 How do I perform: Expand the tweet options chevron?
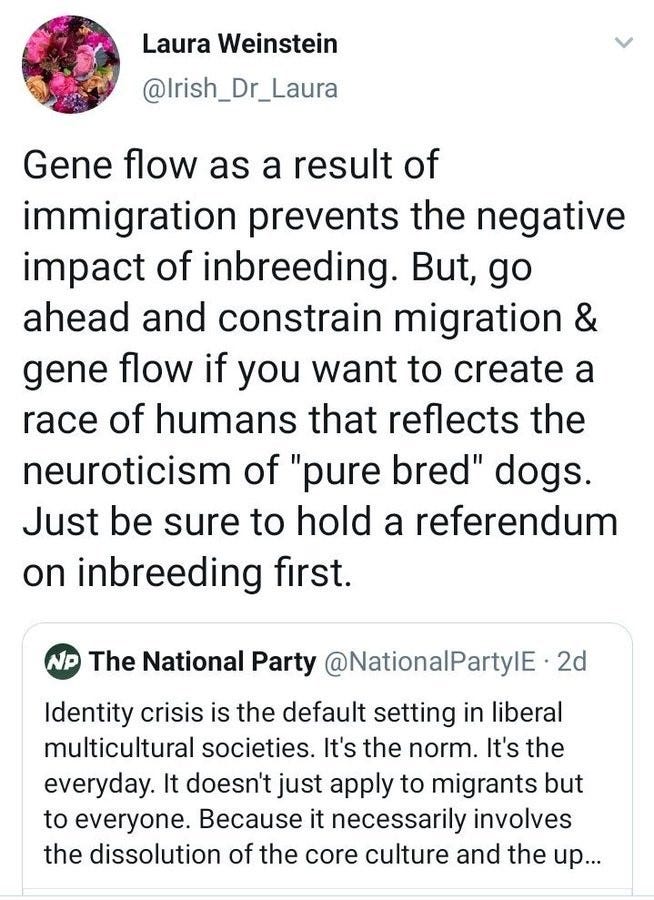click(x=622, y=42)
